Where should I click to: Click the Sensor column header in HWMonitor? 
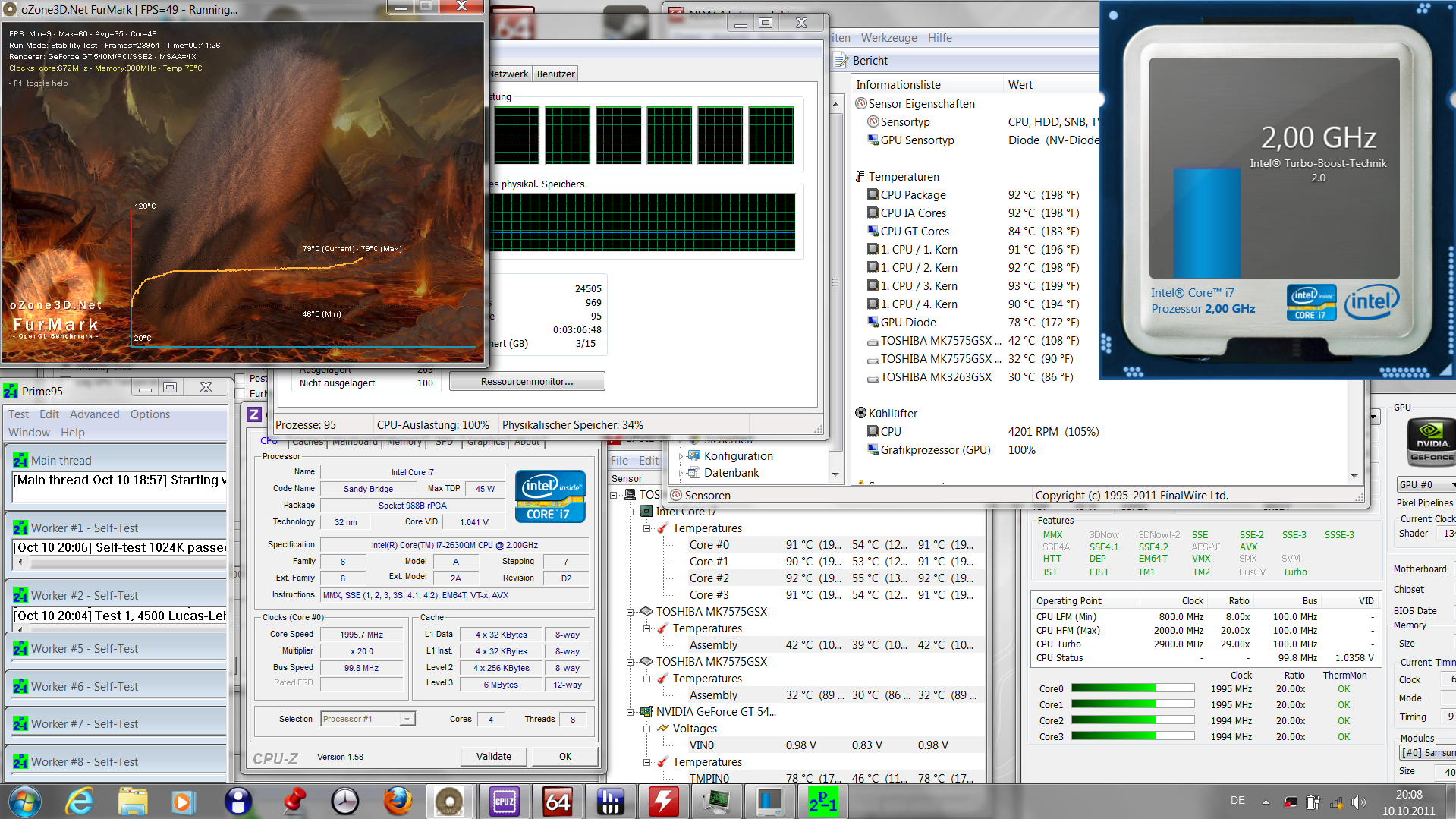tap(628, 479)
